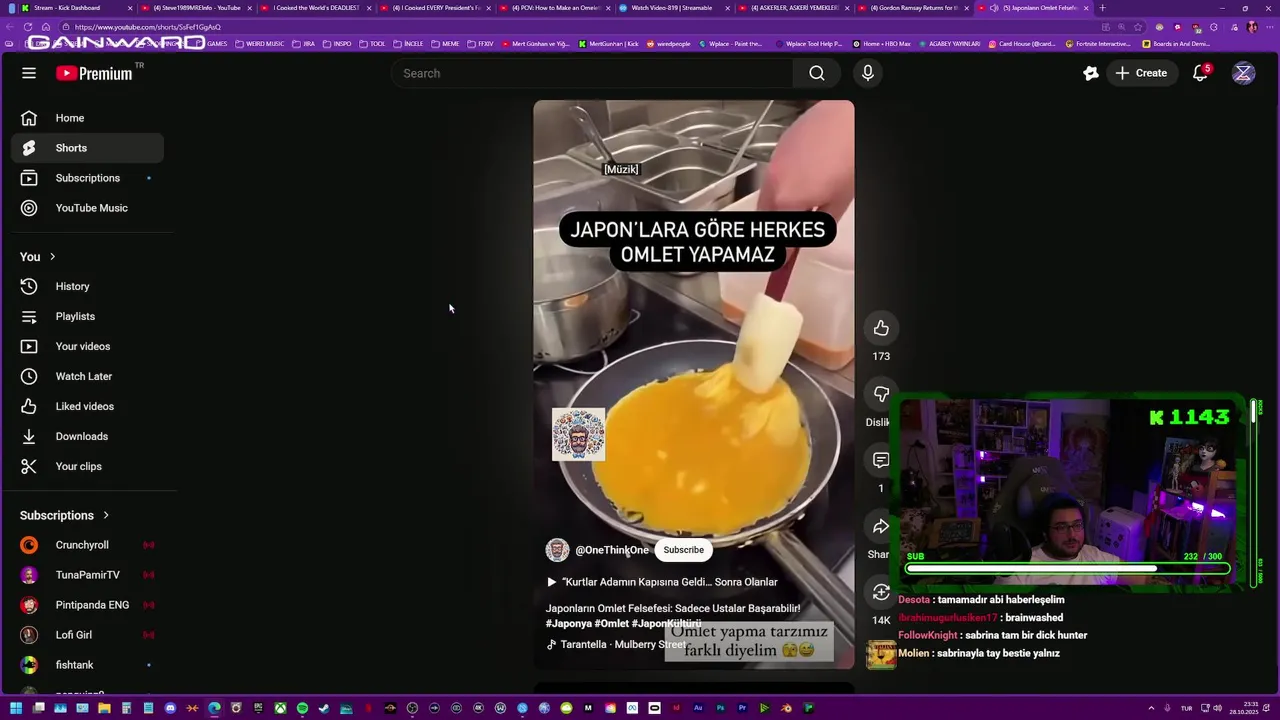The height and width of the screenshot is (720, 1280).
Task: Open Playlists in the sidebar
Action: (x=88, y=316)
